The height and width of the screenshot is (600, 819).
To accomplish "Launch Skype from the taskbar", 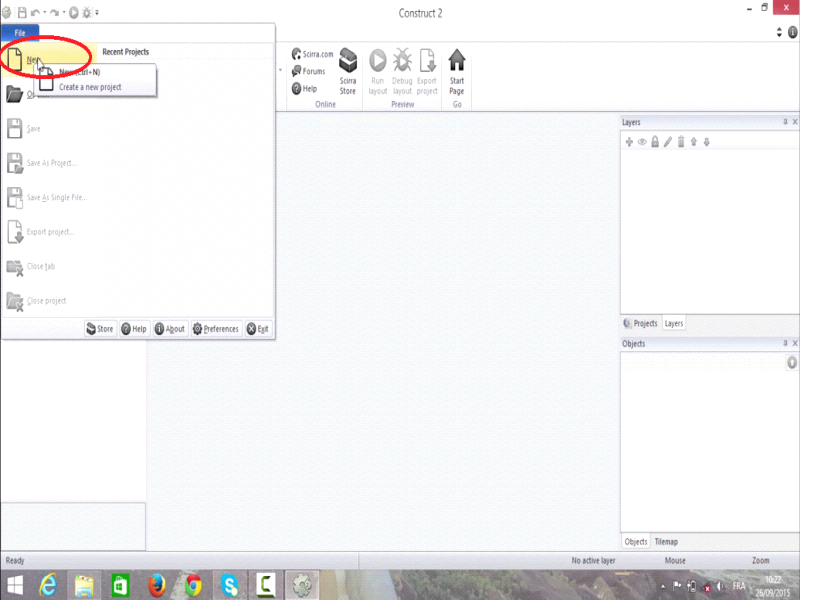I will pyautogui.click(x=229, y=585).
